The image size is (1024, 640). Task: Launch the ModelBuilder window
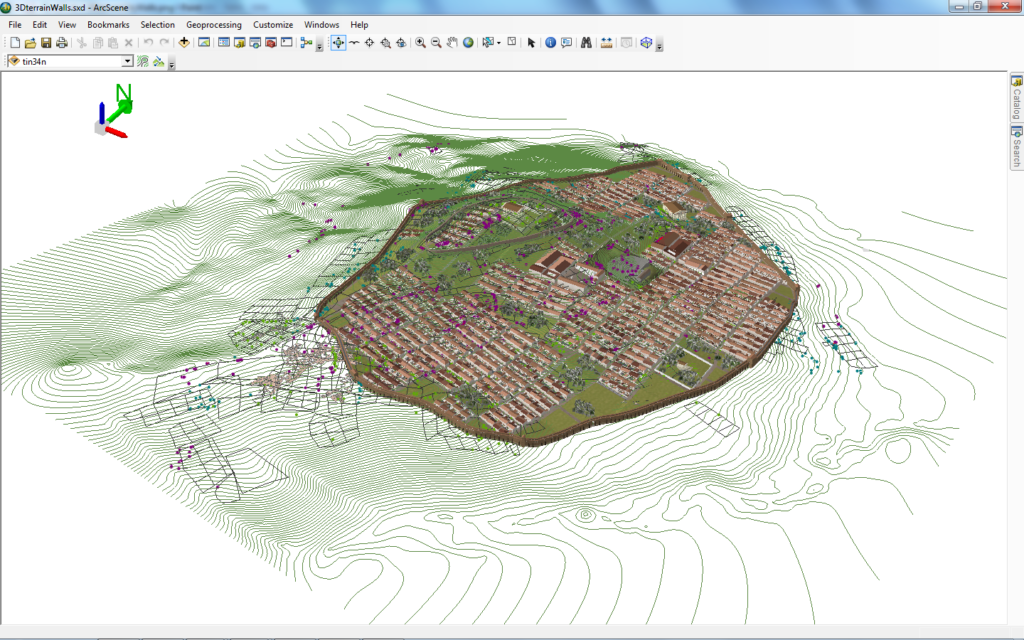pyautogui.click(x=306, y=43)
